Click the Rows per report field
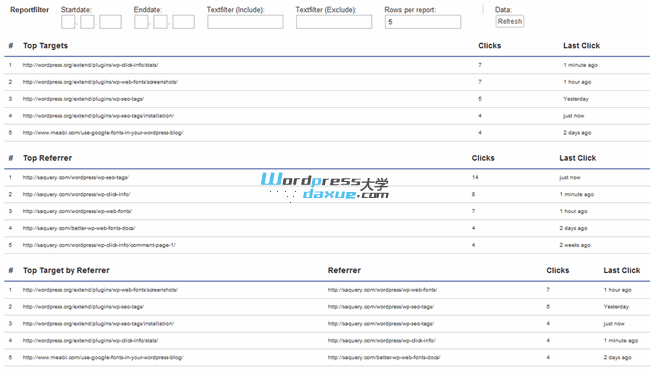The width and height of the screenshot is (650, 373). pos(422,22)
